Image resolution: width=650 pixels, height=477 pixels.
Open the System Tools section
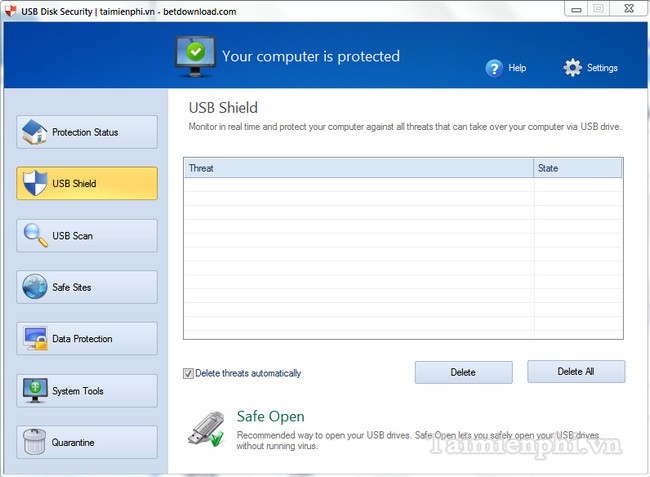pos(87,391)
